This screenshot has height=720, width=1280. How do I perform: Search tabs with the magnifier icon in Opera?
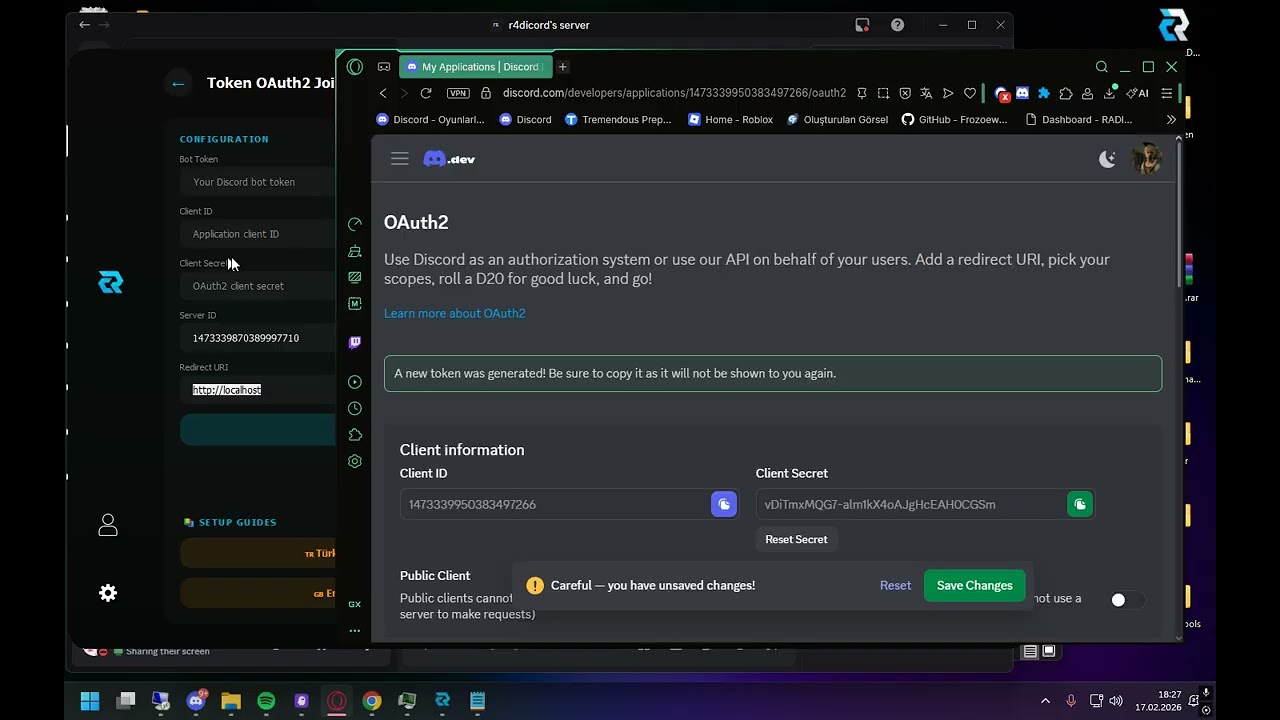[1102, 67]
